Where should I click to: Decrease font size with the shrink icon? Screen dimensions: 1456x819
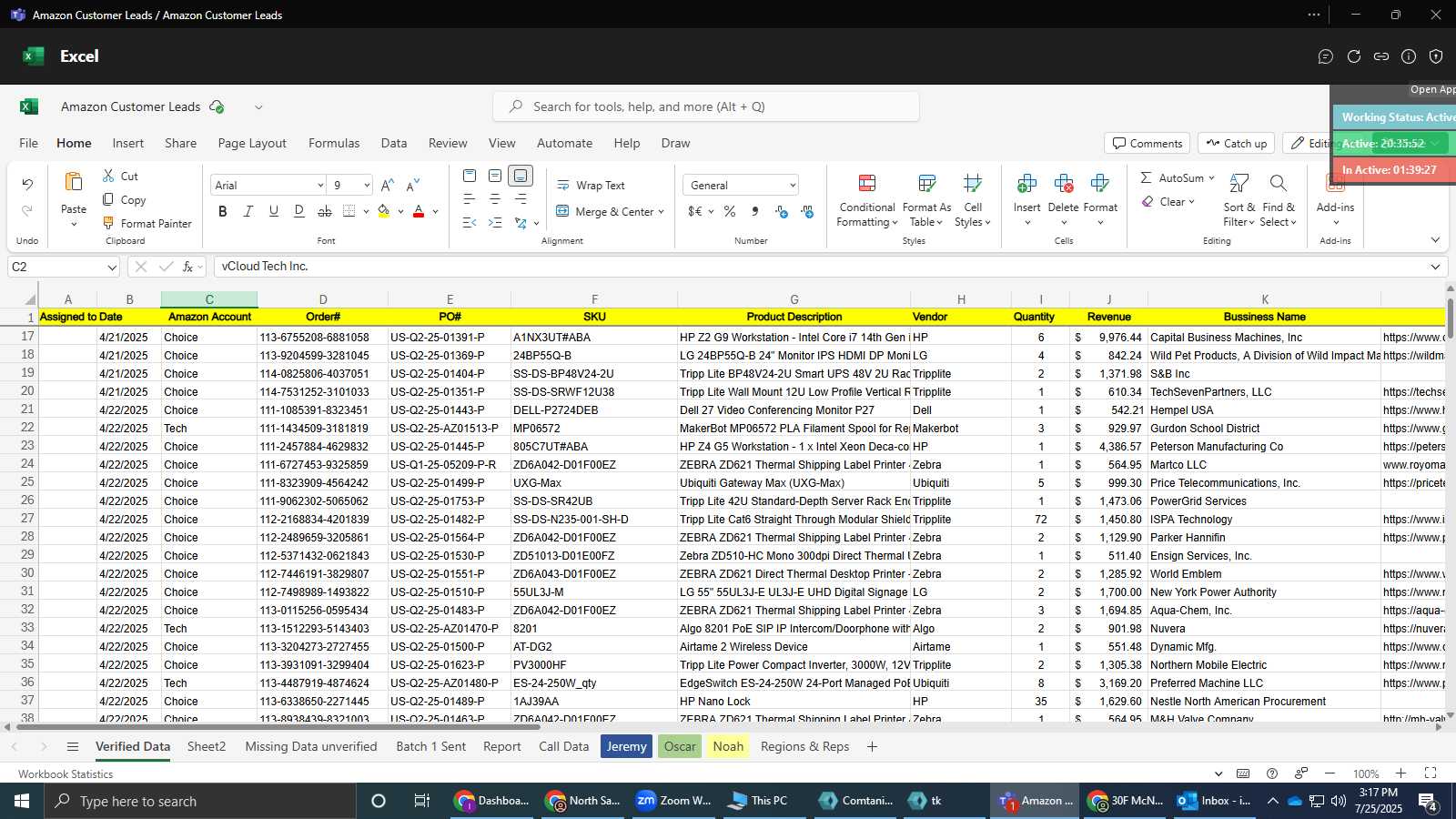(413, 185)
